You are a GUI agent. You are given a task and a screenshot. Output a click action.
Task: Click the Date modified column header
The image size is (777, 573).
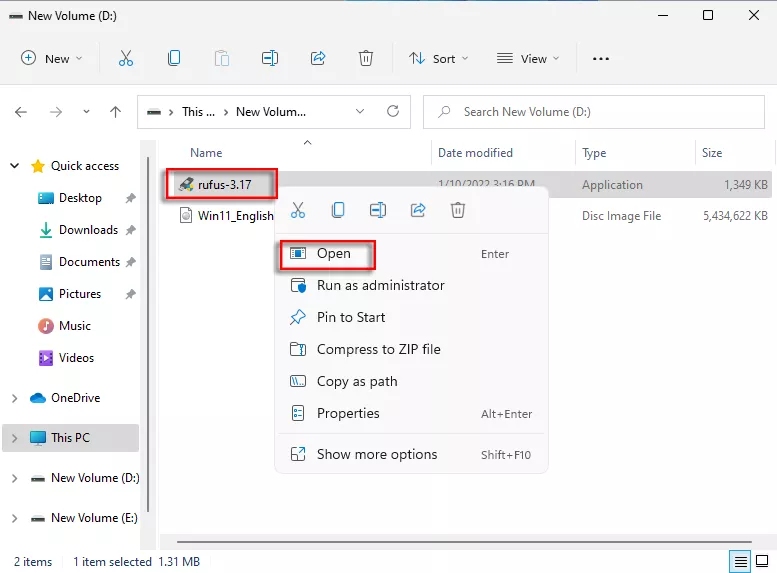tap(475, 153)
